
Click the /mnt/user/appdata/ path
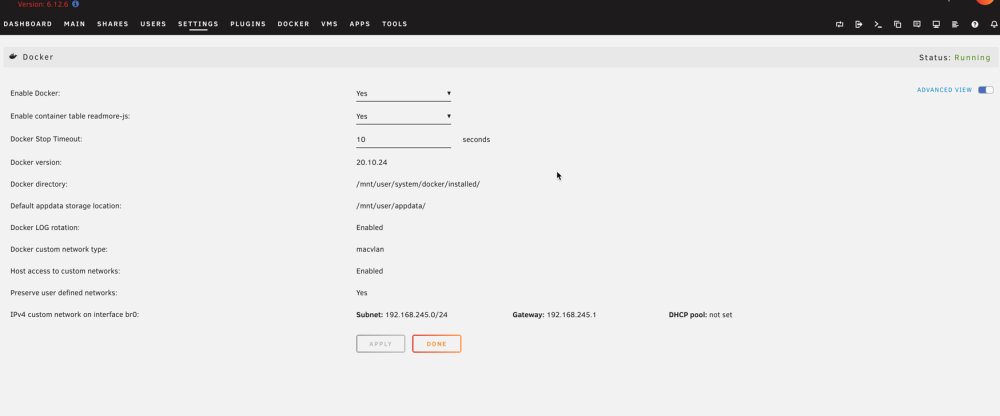pos(391,206)
